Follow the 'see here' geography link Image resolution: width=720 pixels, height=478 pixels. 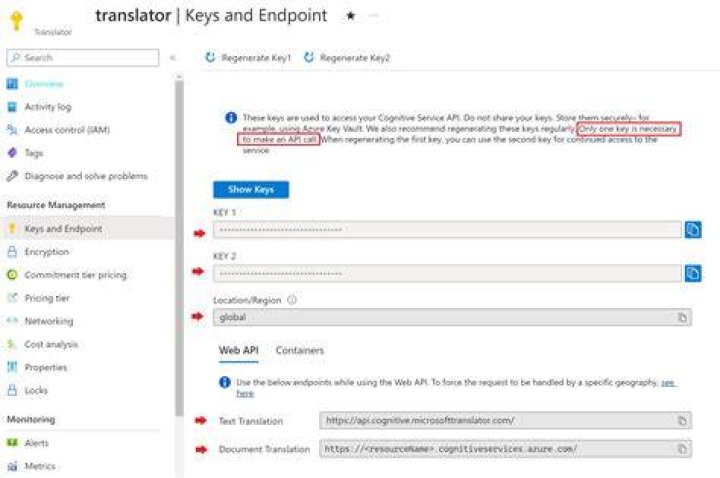(245, 394)
